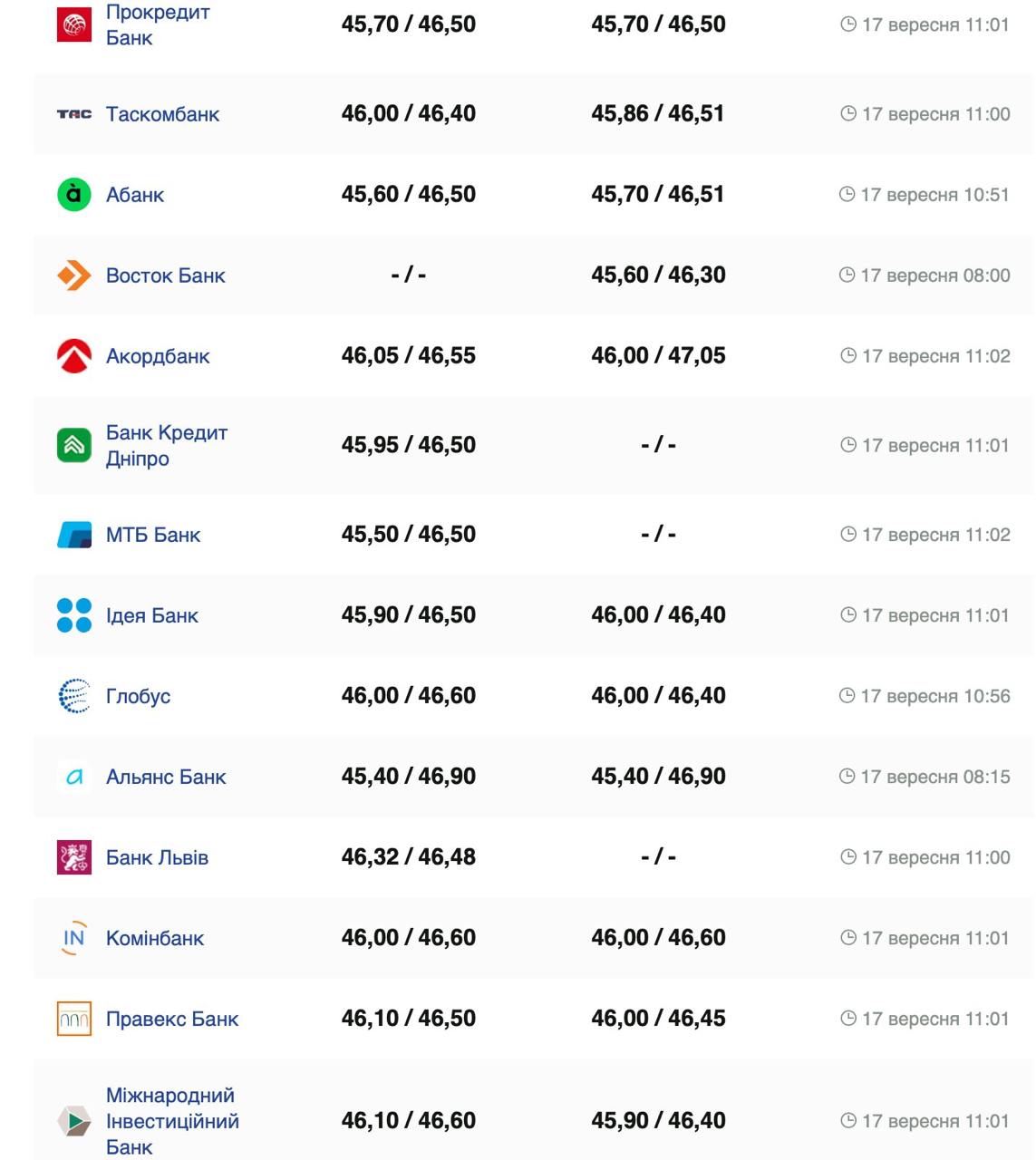Click the Глобус globe logo icon
Screen dimensions: 1036x1160
pyautogui.click(x=73, y=696)
